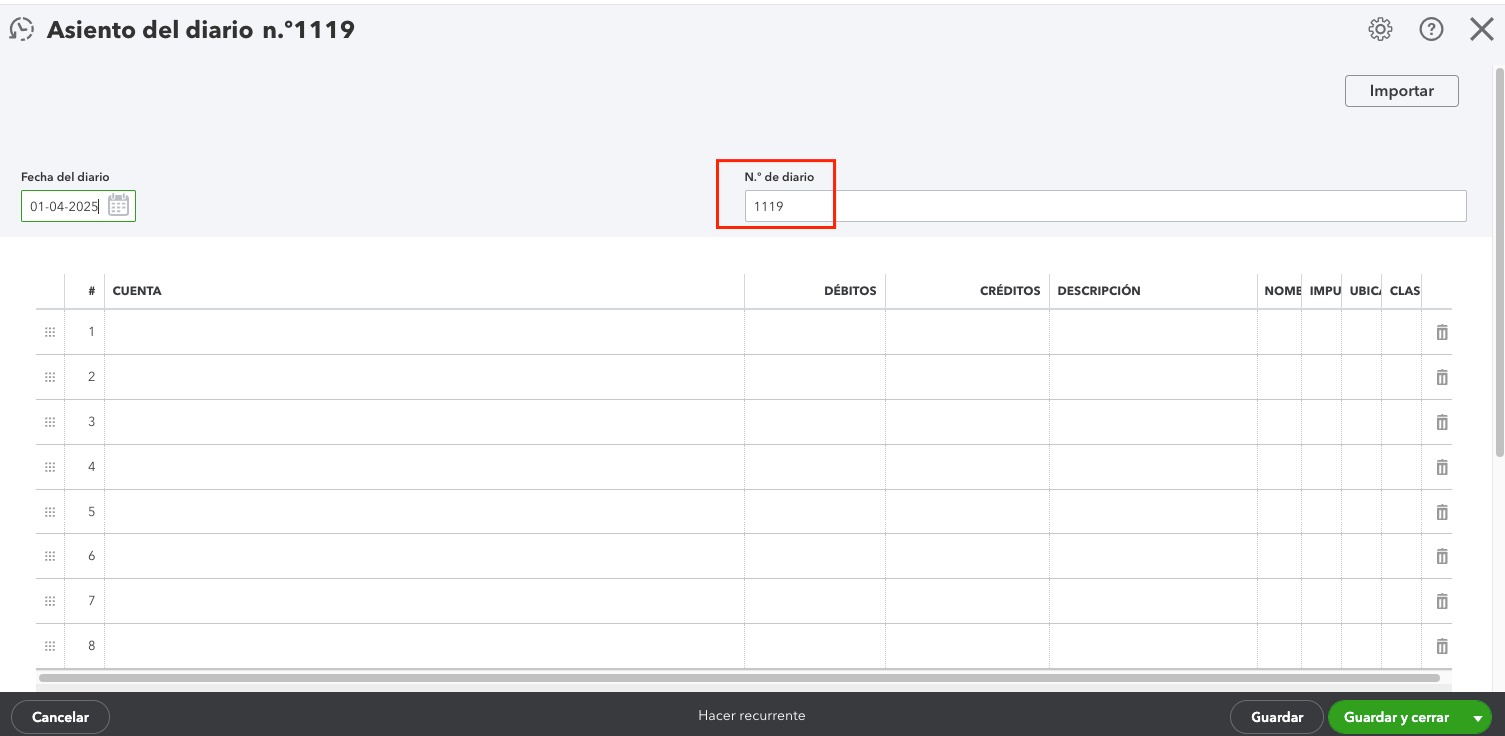Click the Importar button
The width and height of the screenshot is (1505, 736).
(1400, 90)
